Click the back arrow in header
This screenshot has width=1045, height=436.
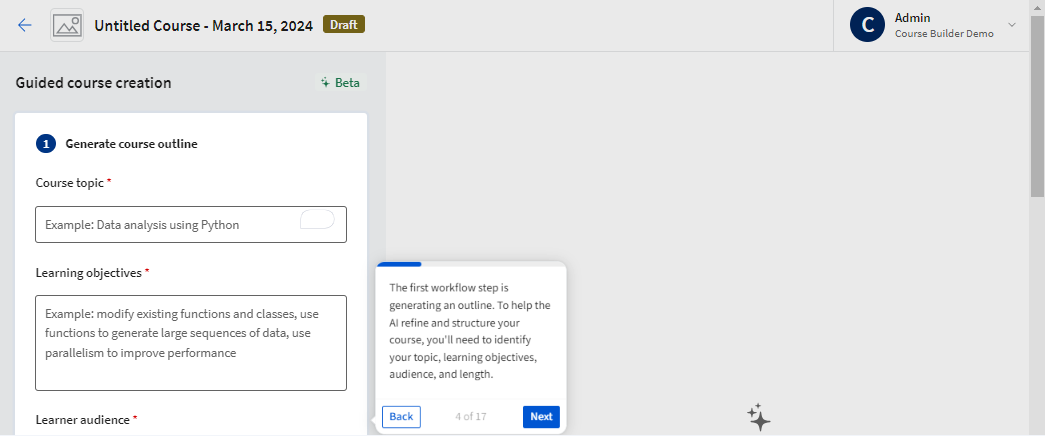point(25,25)
